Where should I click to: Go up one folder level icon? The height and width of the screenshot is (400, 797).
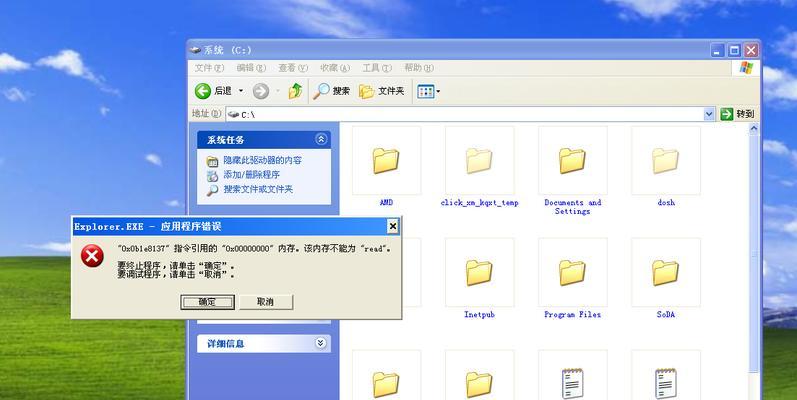(x=295, y=91)
